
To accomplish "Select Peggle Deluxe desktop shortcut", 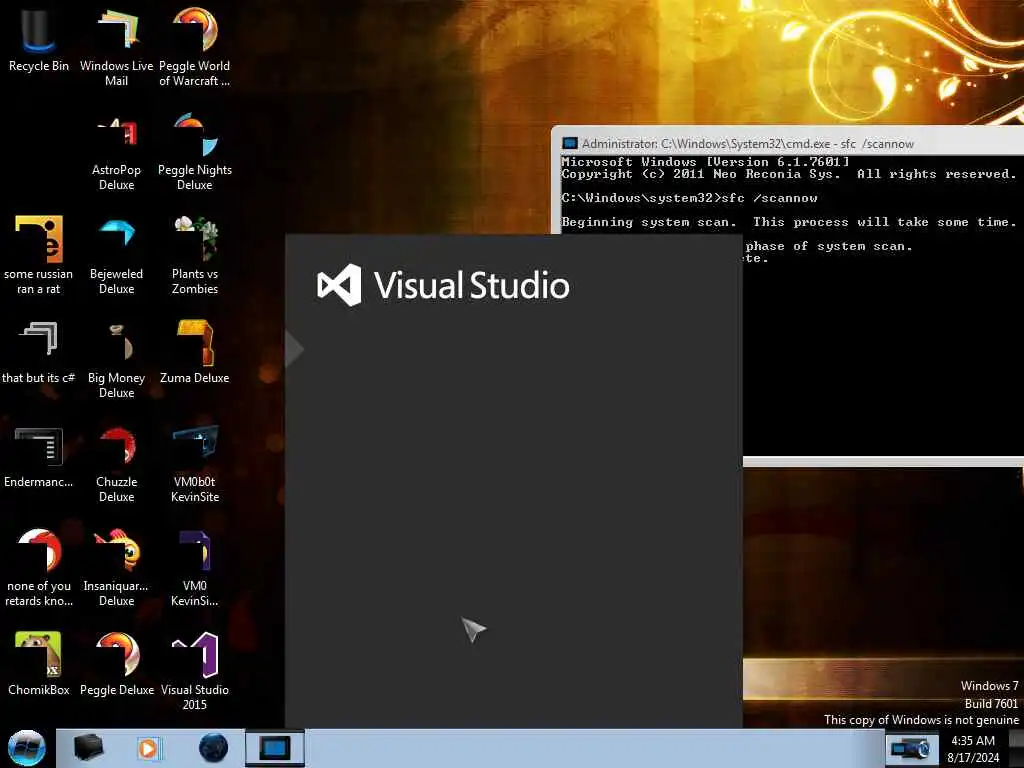I will point(116,664).
